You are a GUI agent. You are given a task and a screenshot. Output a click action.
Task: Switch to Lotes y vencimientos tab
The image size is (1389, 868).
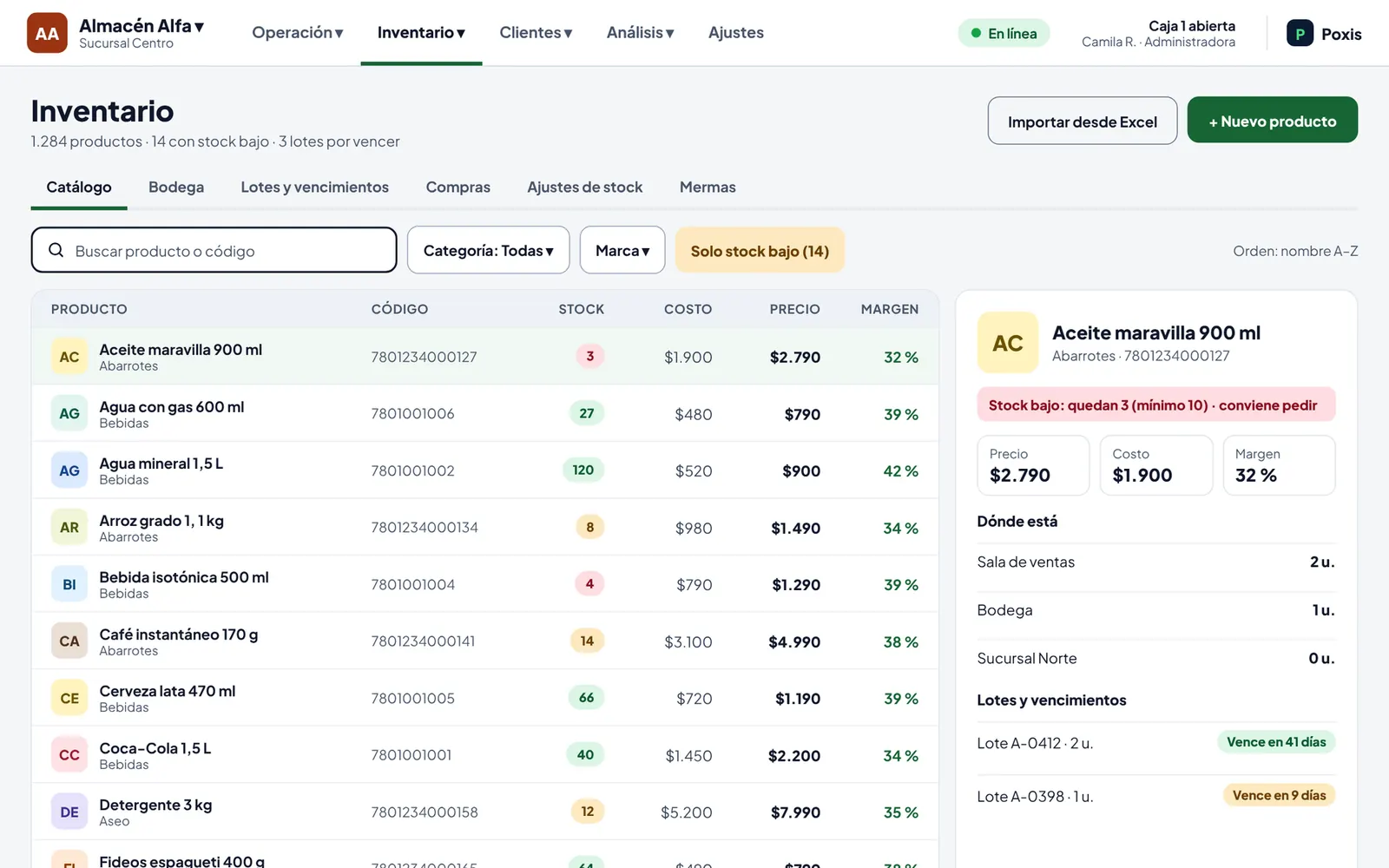coord(315,187)
